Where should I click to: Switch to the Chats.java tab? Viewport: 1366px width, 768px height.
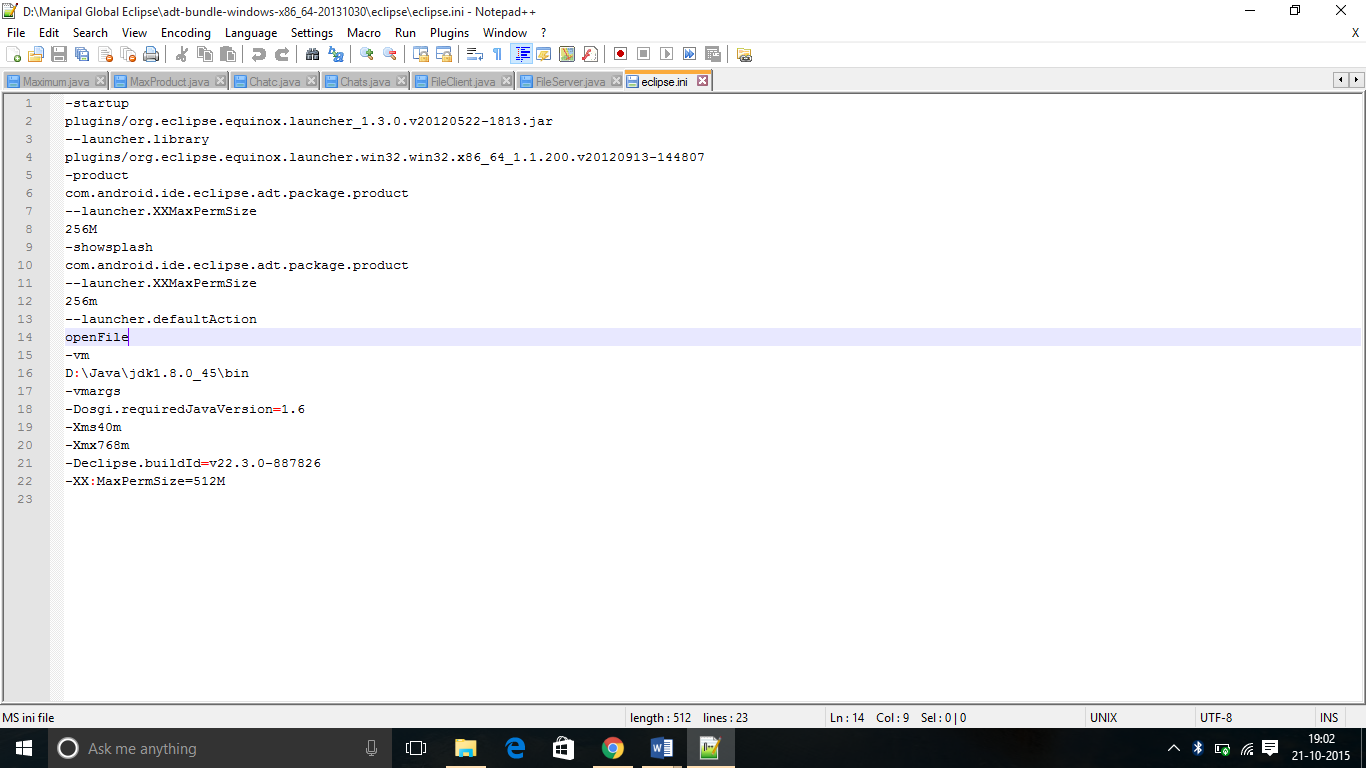click(x=365, y=82)
